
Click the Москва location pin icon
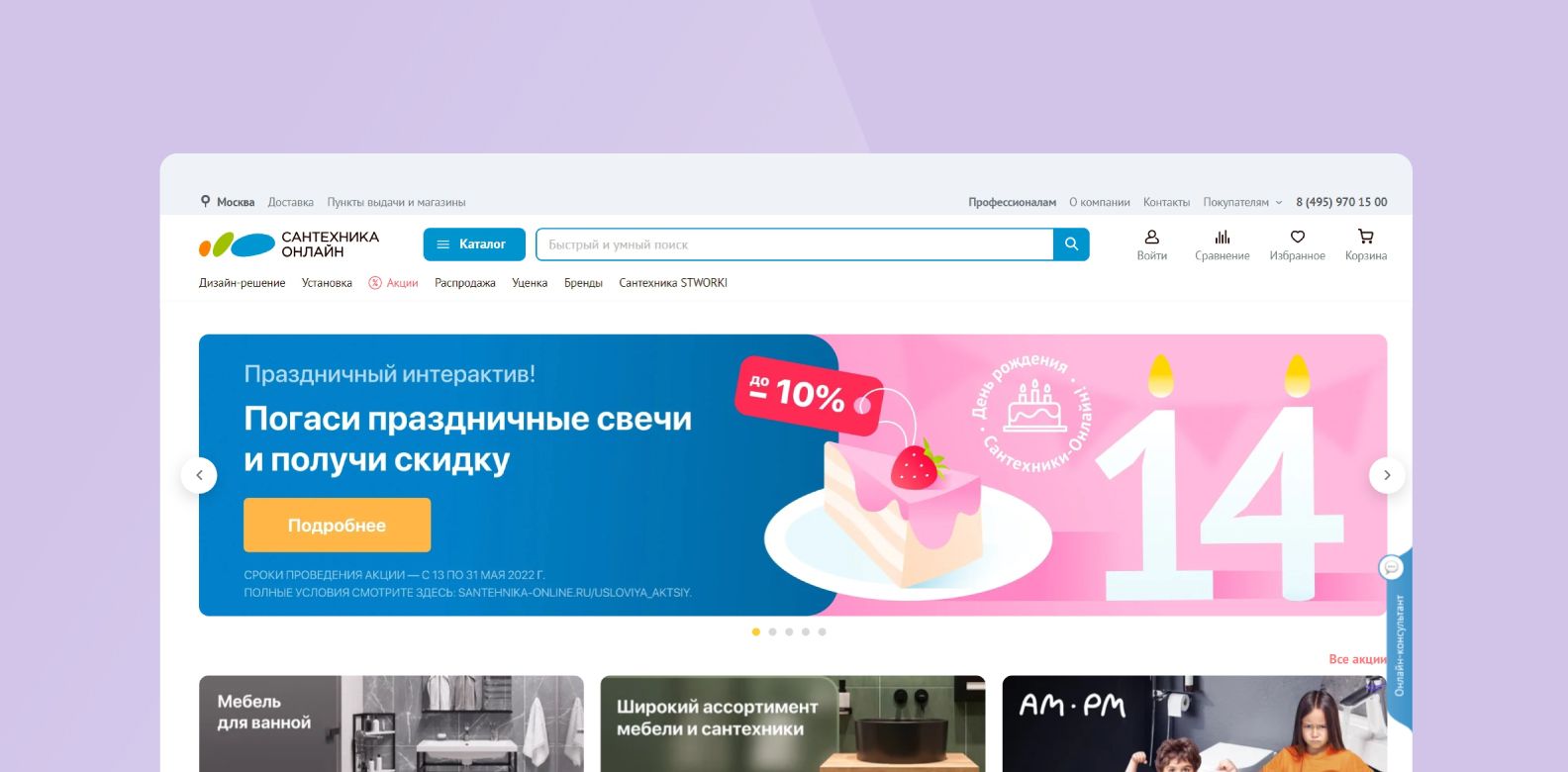[x=206, y=201]
